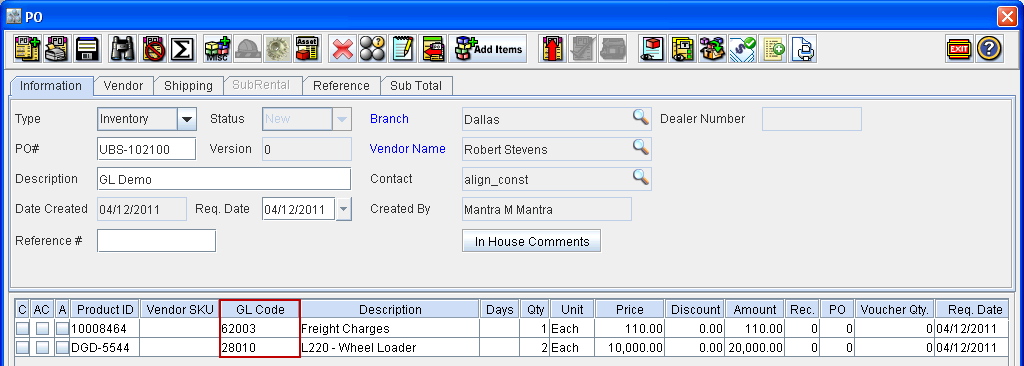
Task: Delete selected item with red X icon
Action: click(342, 49)
